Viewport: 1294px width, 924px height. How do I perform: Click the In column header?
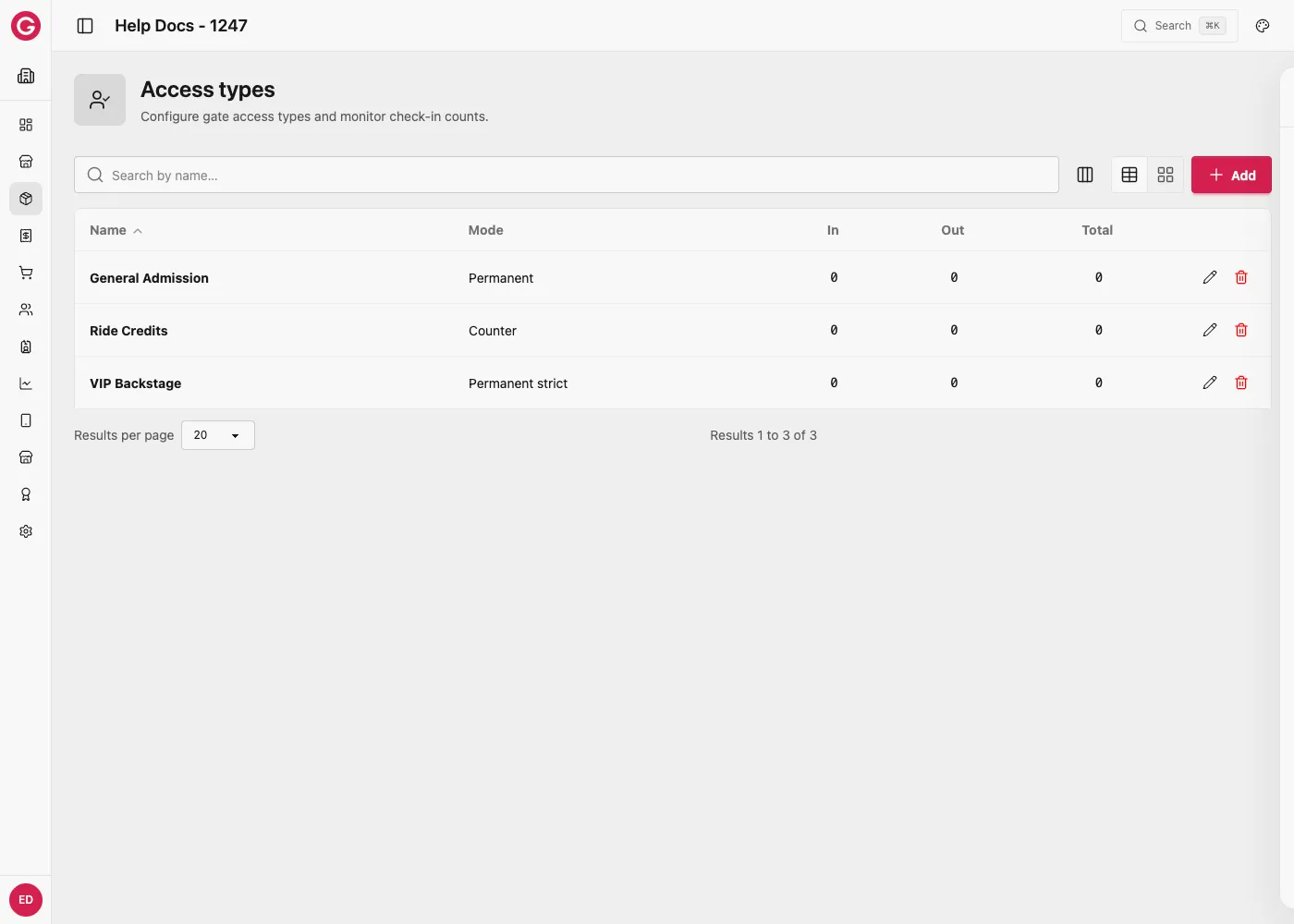pyautogui.click(x=833, y=230)
